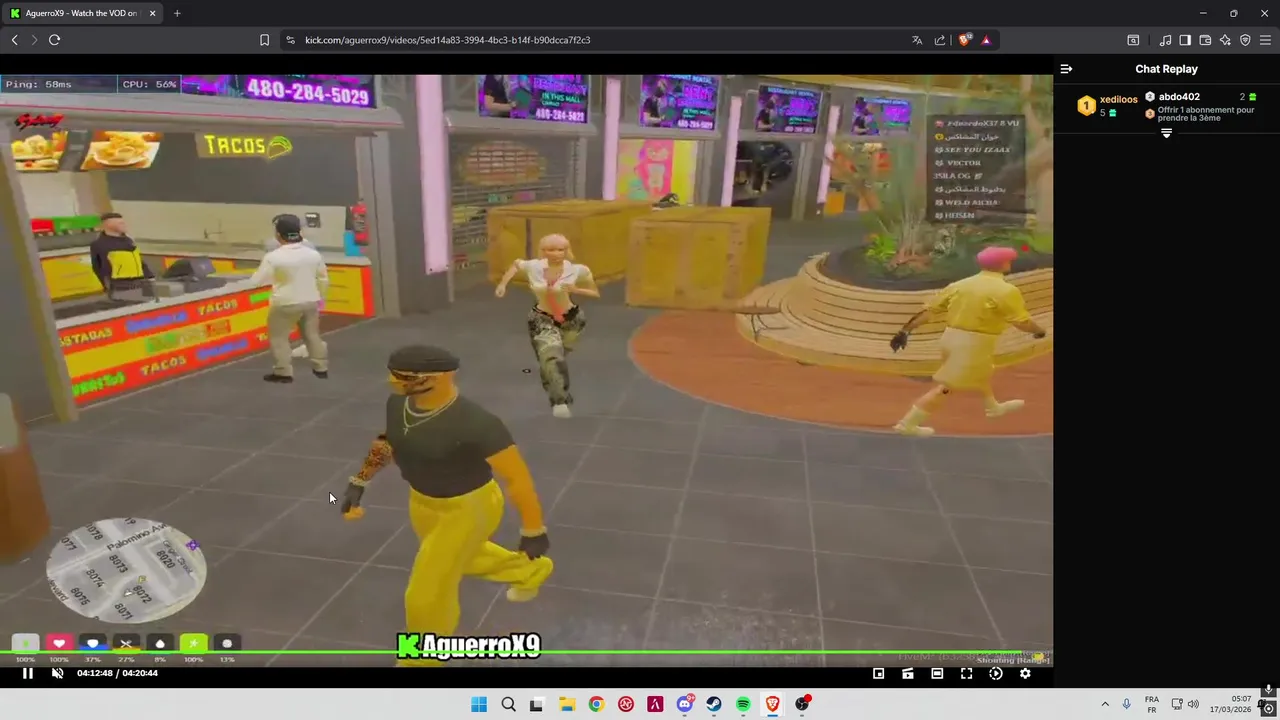Open the Brave media playlist music icon
This screenshot has height=720, width=1280.
(1165, 40)
